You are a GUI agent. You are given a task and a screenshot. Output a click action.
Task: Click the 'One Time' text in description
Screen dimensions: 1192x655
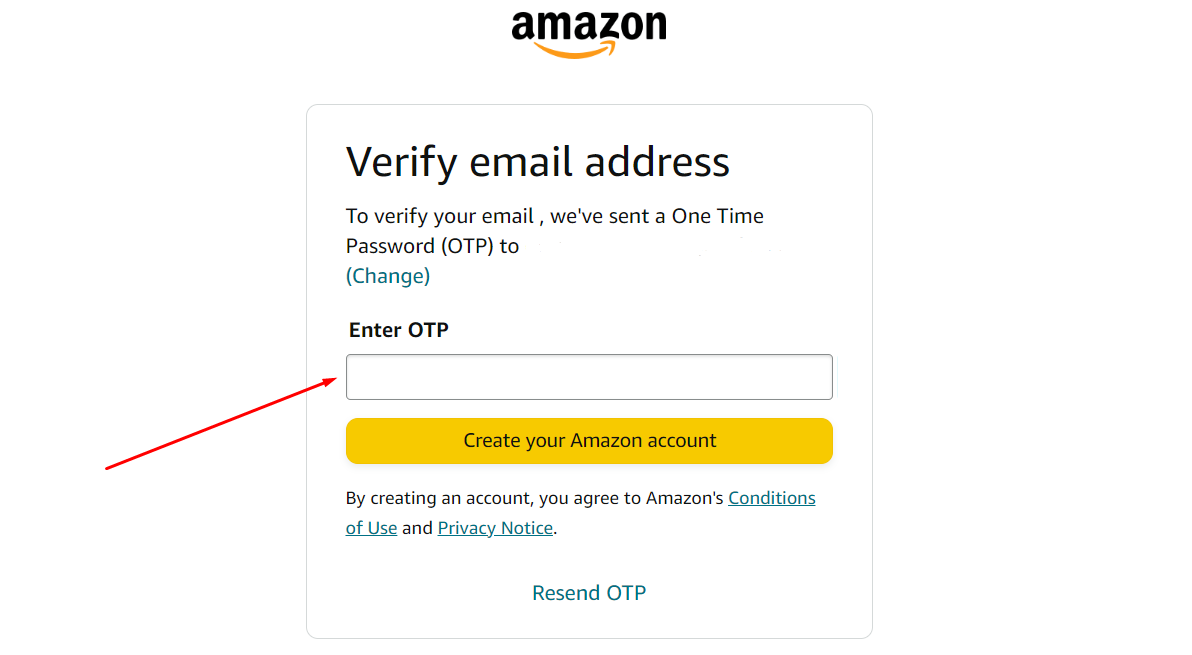[x=718, y=216]
